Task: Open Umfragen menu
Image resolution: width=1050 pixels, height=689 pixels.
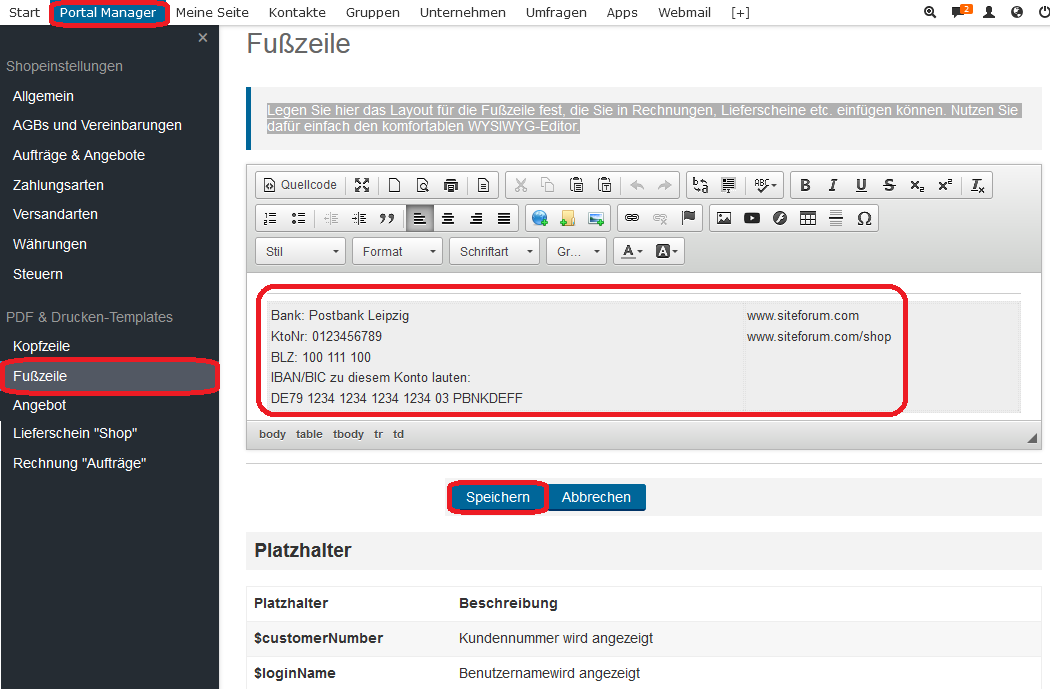Action: tap(556, 13)
